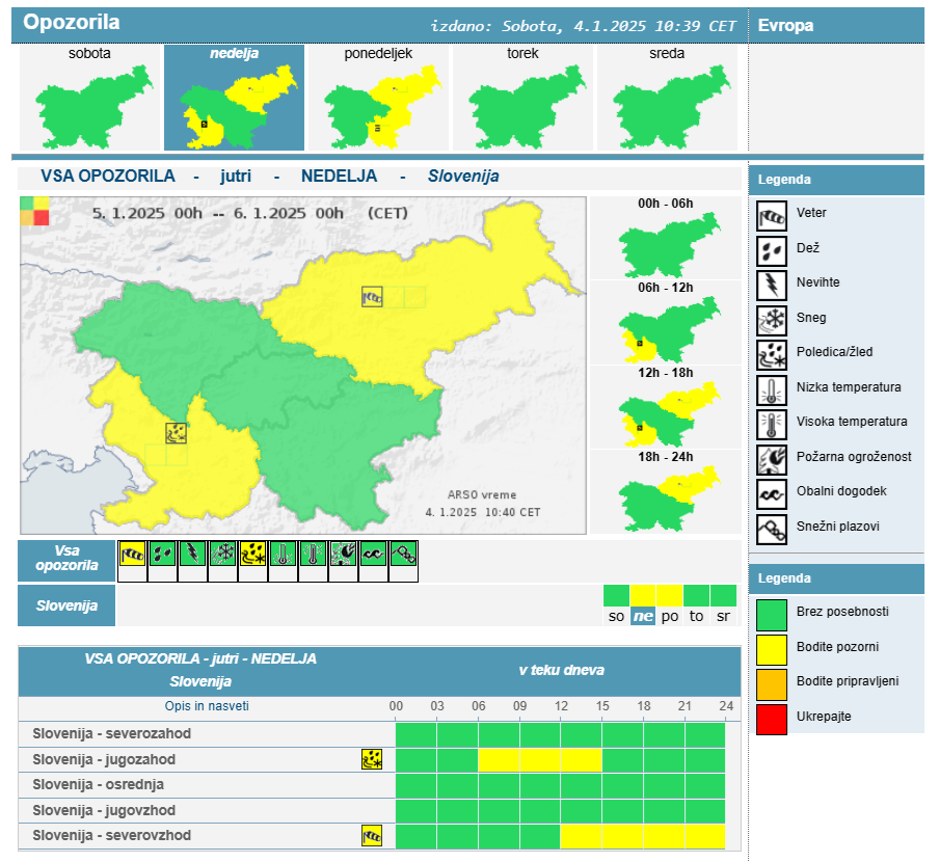Image resolution: width=940 pixels, height=862 pixels.
Task: Click the Slovenija - osrednja region row
Action: 98,785
